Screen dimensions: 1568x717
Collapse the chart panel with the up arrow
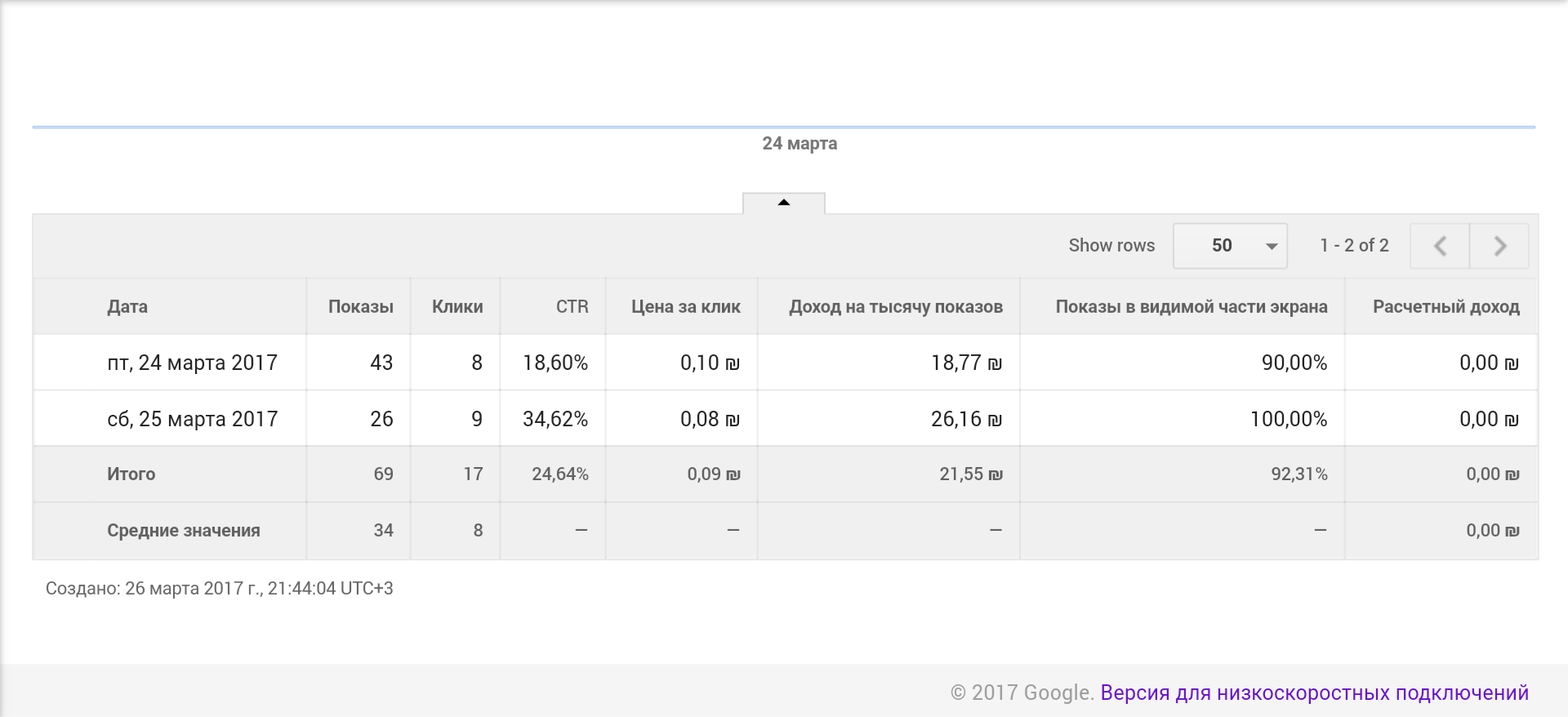(x=784, y=203)
